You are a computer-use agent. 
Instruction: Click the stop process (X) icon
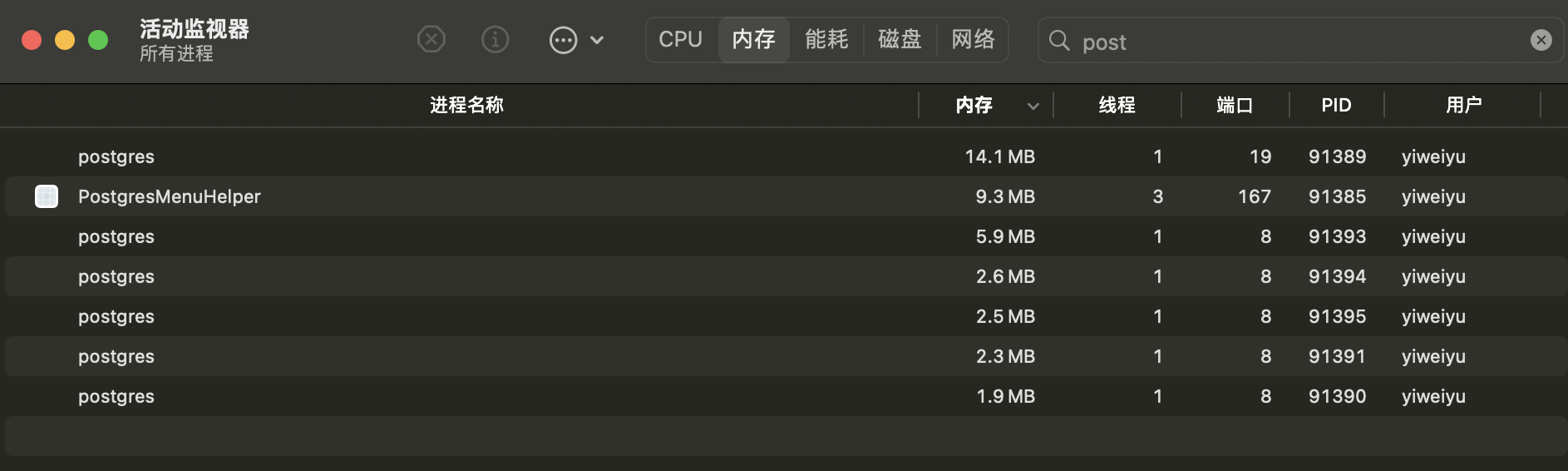pyautogui.click(x=431, y=39)
